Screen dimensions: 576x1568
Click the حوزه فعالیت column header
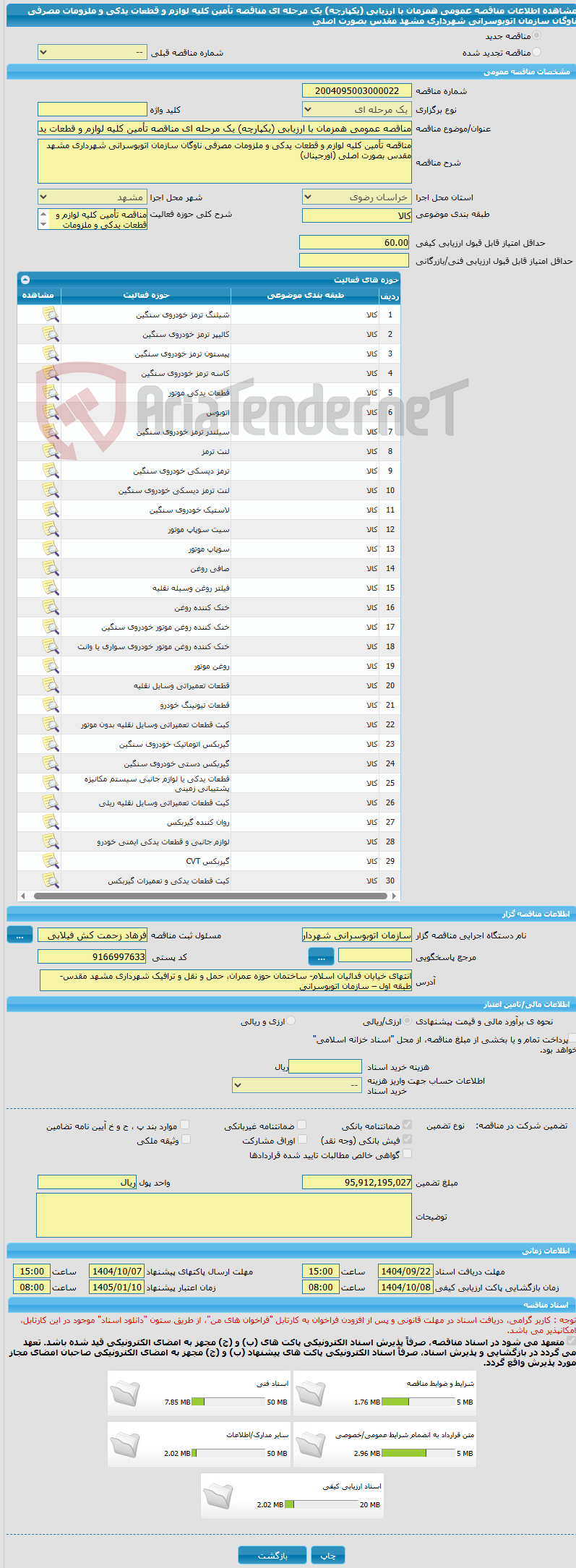pyautogui.click(x=146, y=296)
